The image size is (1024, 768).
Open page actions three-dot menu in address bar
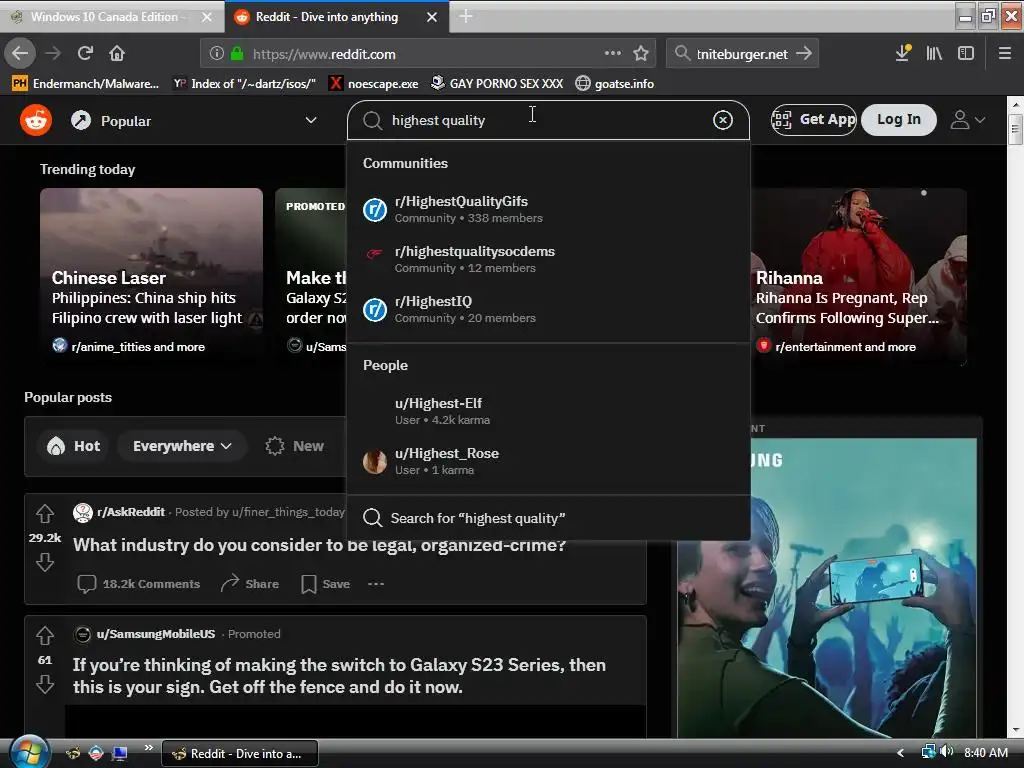613,54
